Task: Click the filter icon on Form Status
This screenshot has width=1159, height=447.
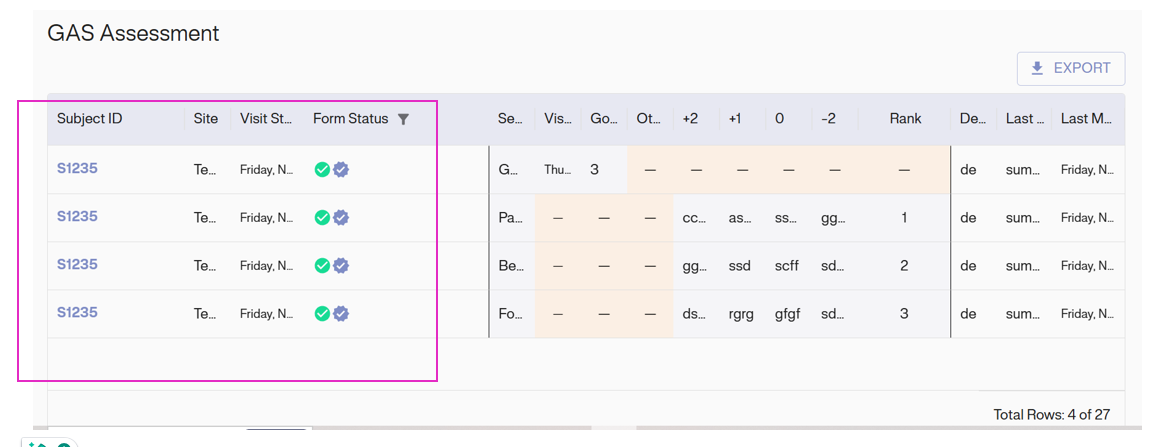Action: (x=403, y=119)
